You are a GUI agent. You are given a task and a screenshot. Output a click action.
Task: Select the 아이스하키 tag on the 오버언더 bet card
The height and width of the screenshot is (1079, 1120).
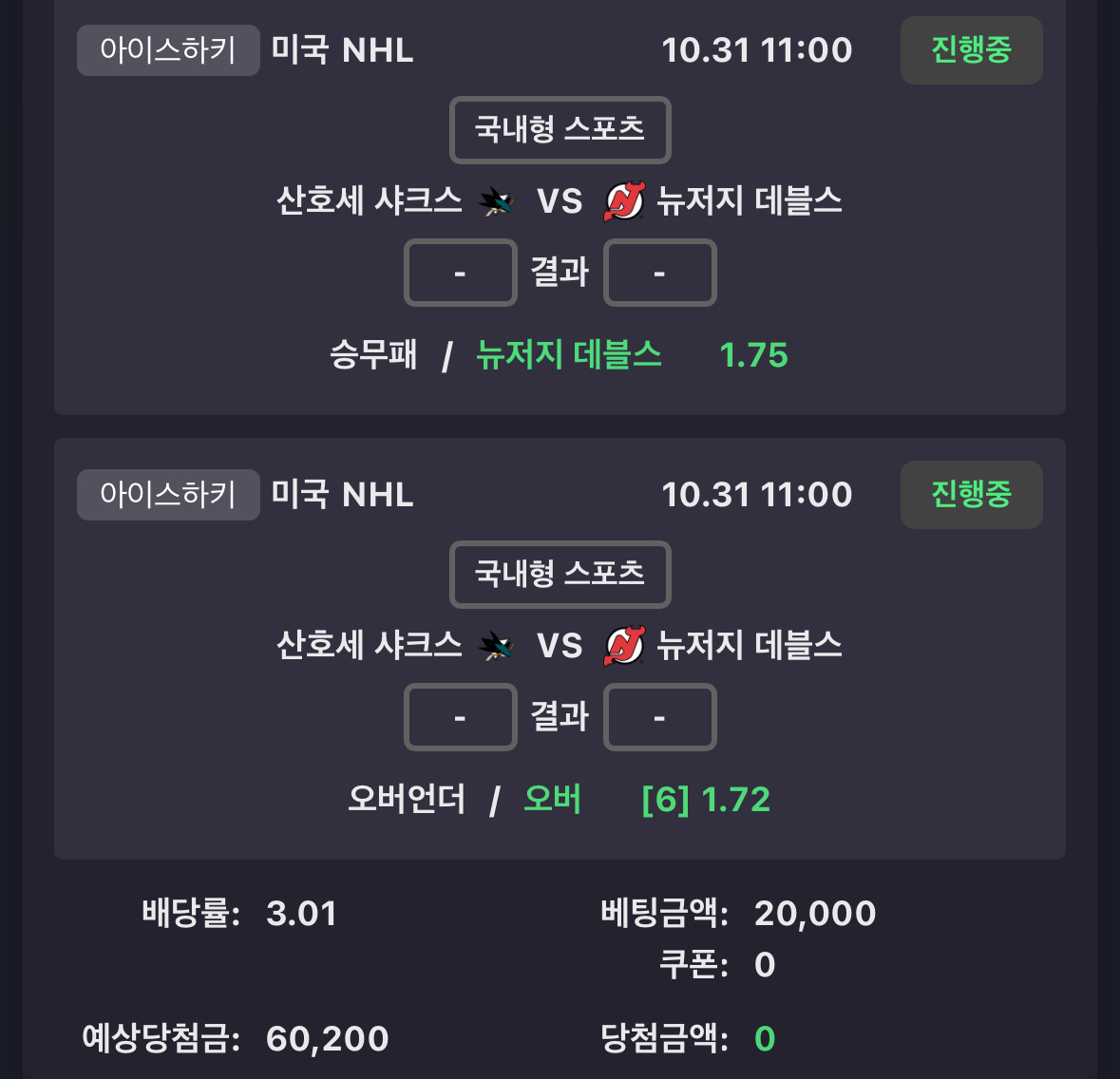pyautogui.click(x=168, y=495)
